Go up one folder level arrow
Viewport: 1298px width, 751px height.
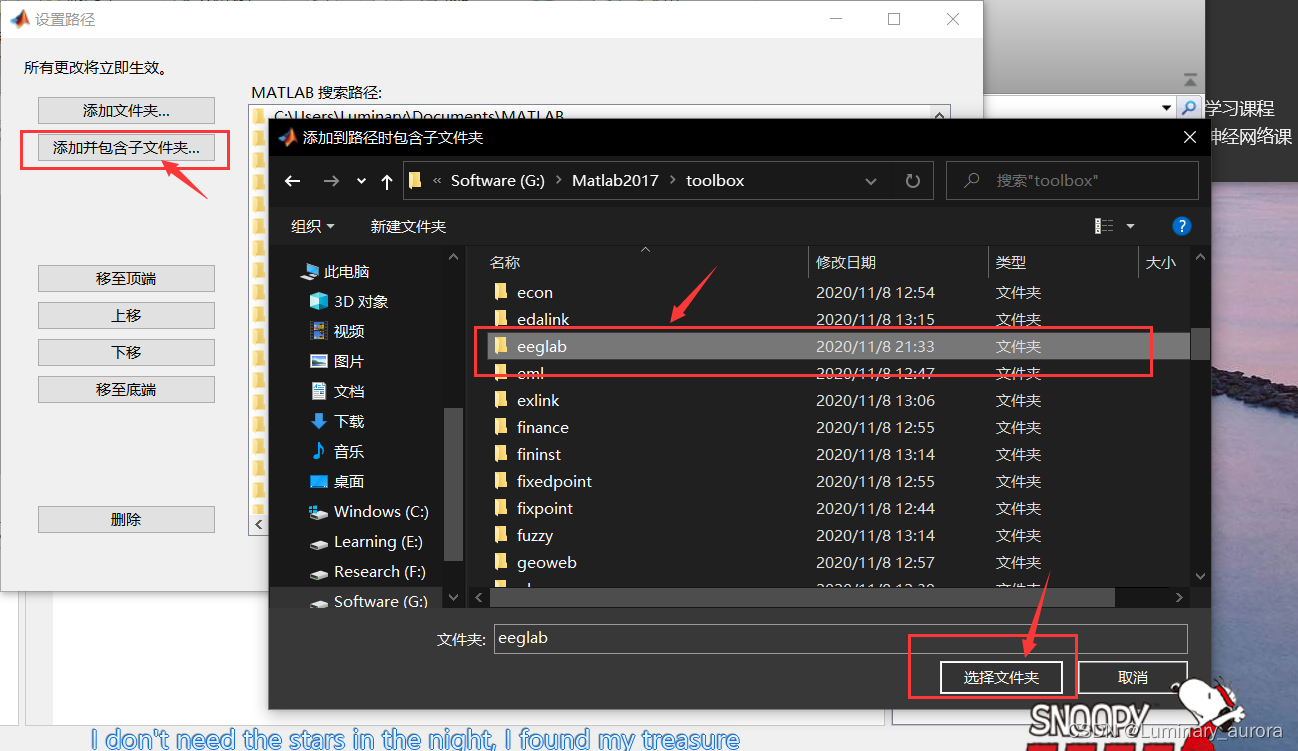387,181
